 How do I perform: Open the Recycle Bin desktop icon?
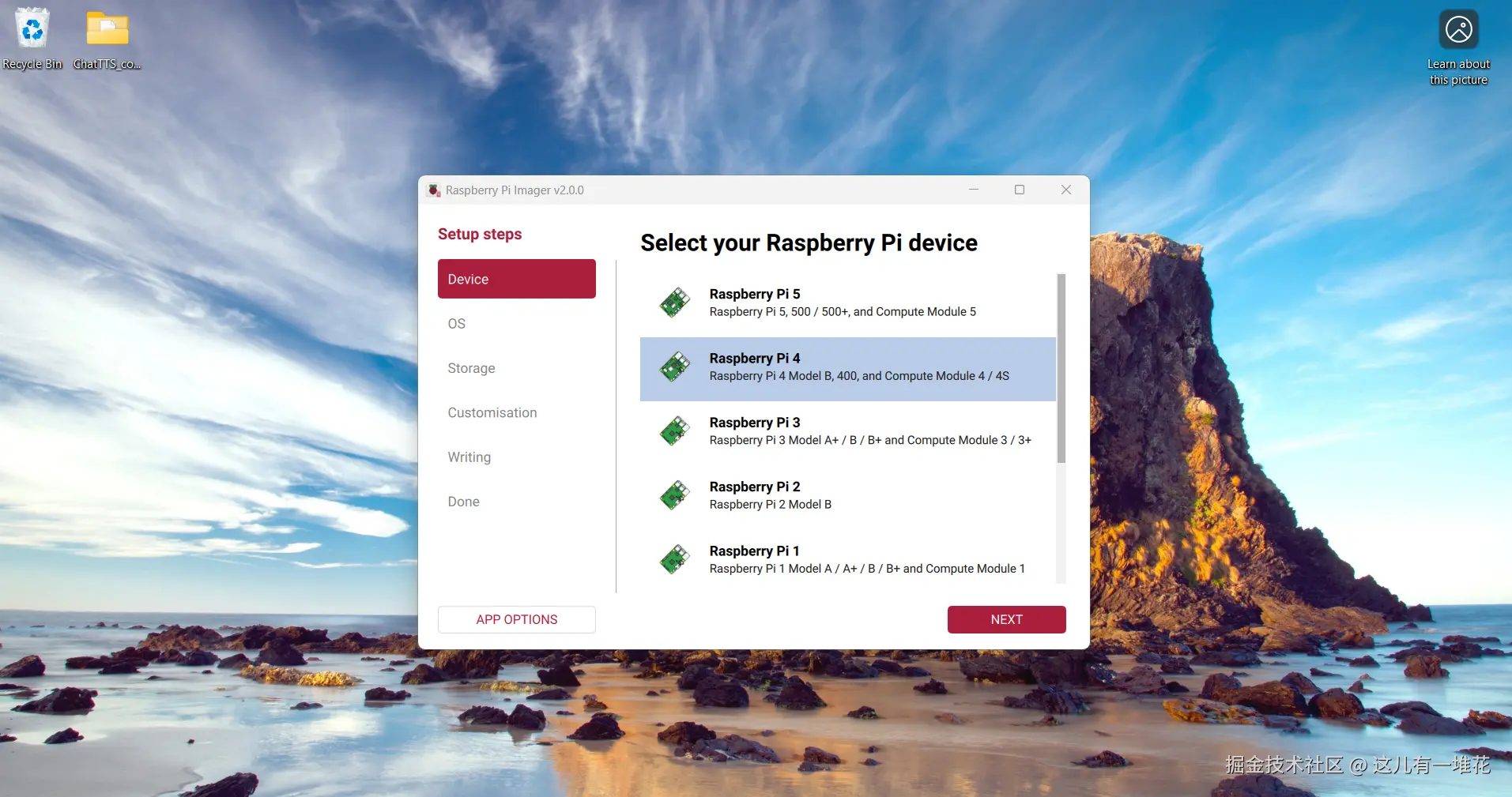tap(32, 39)
